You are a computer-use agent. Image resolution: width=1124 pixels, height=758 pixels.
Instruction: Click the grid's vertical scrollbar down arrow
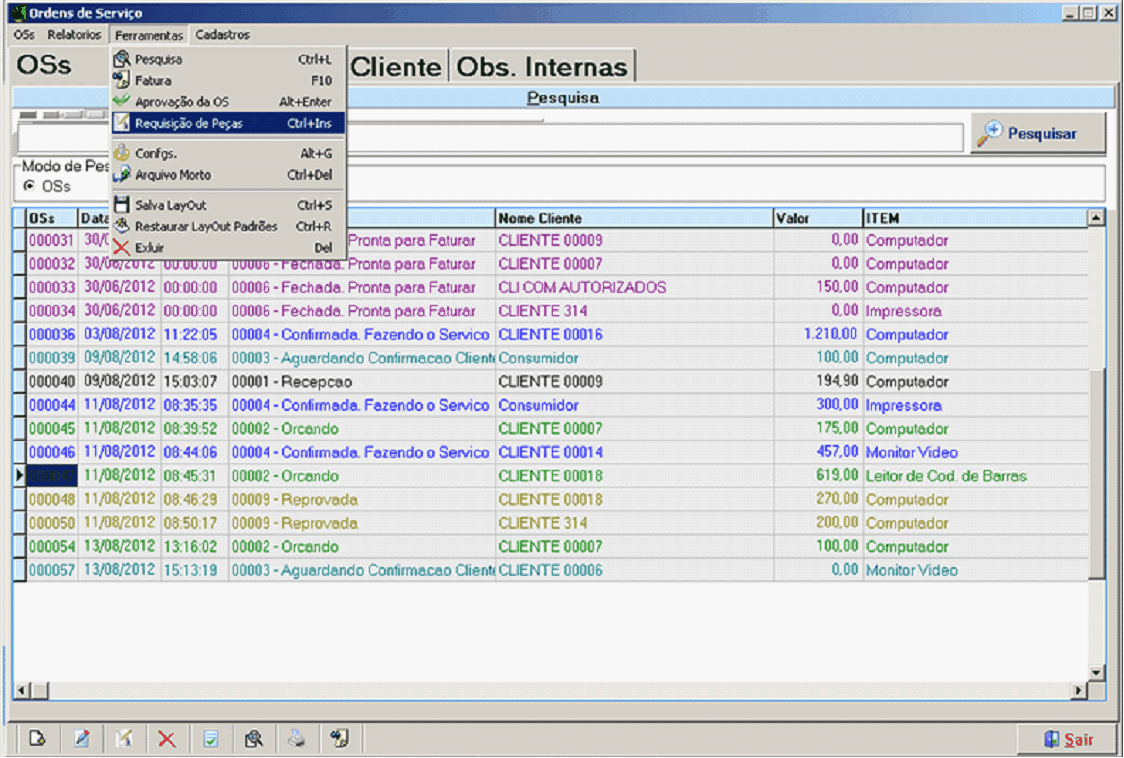[x=1096, y=672]
